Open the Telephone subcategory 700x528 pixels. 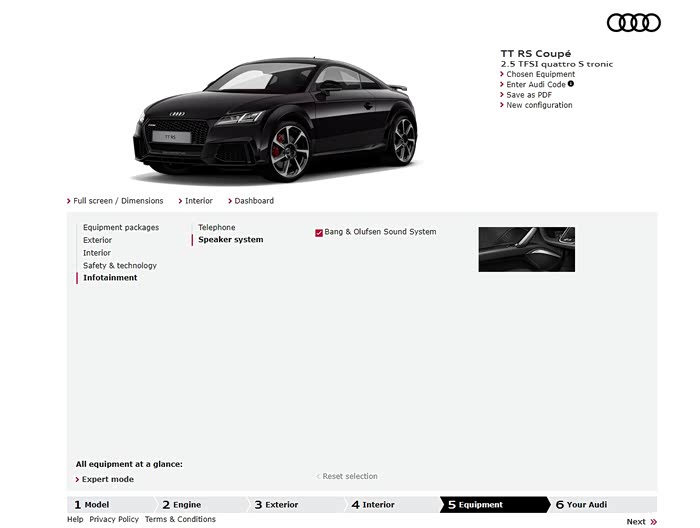tap(217, 228)
